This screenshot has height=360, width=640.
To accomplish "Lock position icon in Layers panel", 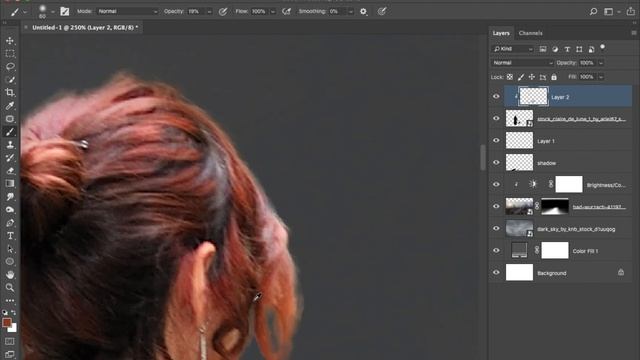I will (532, 77).
